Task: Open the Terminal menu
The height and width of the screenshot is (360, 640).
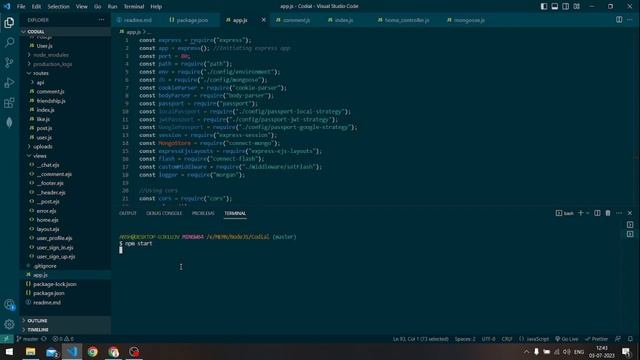Action: [134, 7]
